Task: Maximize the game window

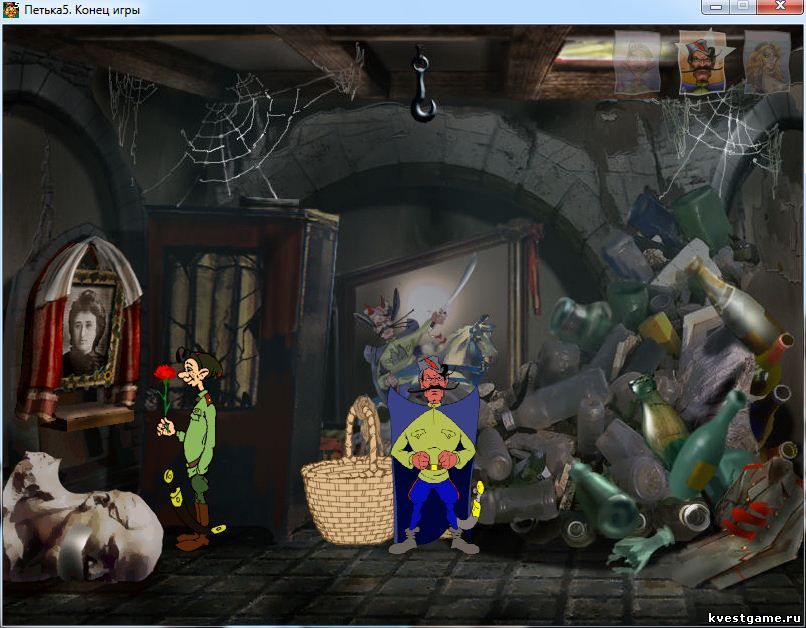Action: [x=743, y=6]
